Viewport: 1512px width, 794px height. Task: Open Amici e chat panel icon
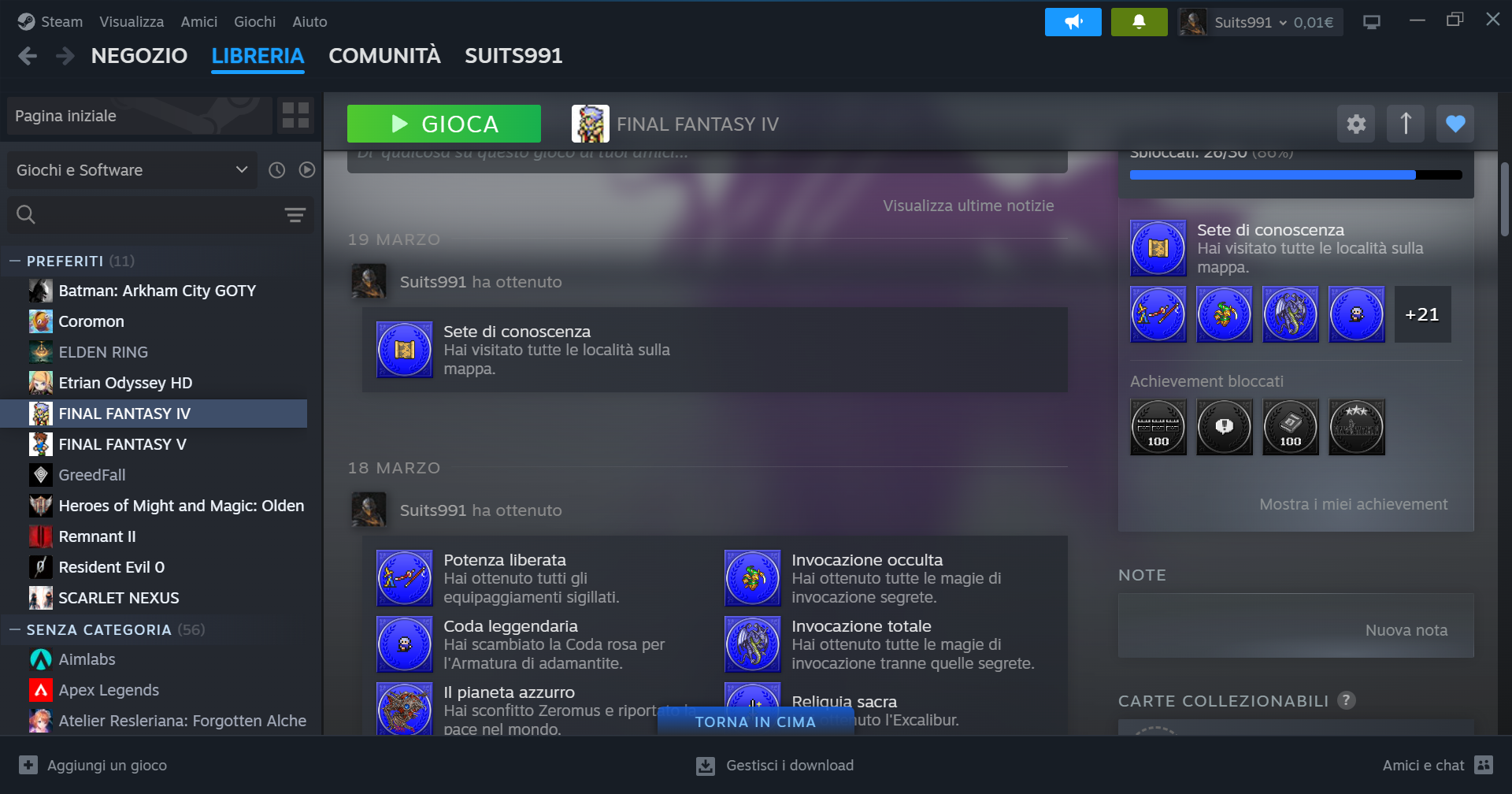click(x=1484, y=765)
